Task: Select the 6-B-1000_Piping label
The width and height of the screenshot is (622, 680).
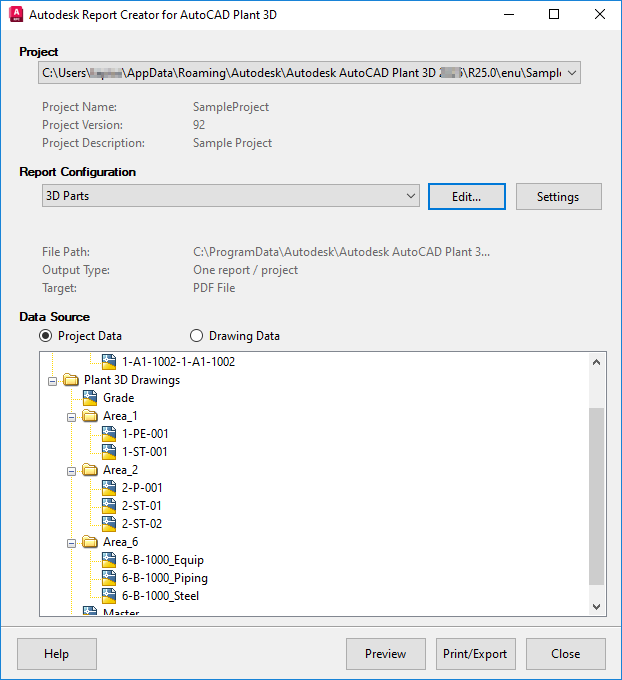Action: tap(165, 578)
